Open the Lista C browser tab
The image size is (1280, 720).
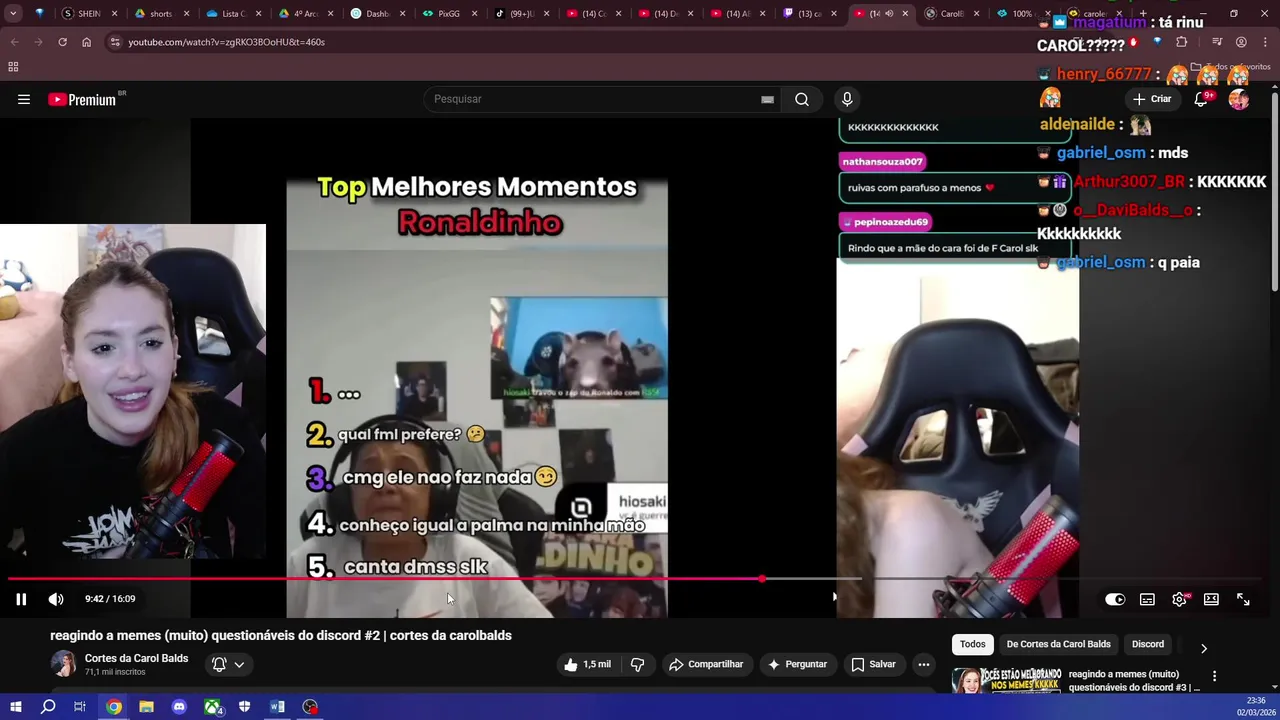click(233, 14)
